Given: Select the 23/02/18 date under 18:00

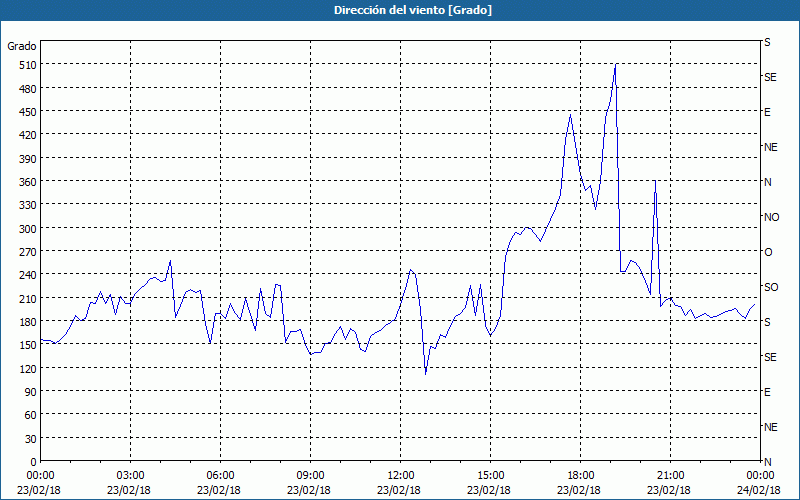Looking at the screenshot, I should [579, 490].
